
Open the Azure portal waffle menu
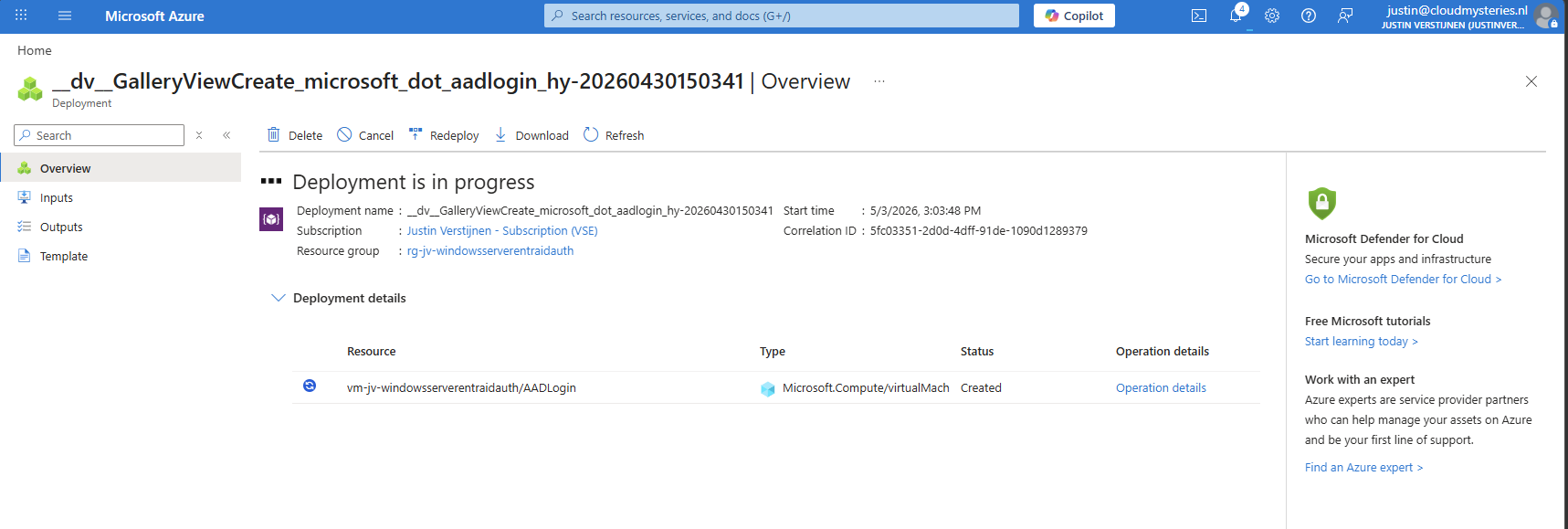click(x=21, y=16)
